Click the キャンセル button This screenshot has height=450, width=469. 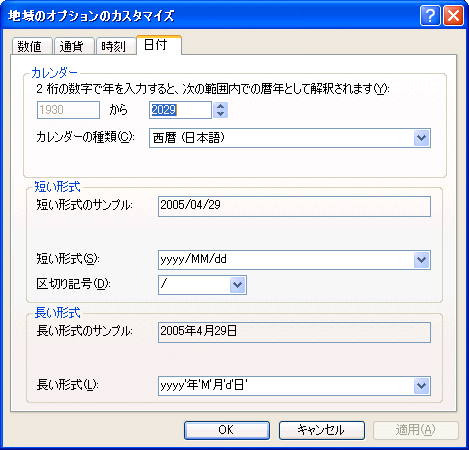[322, 430]
